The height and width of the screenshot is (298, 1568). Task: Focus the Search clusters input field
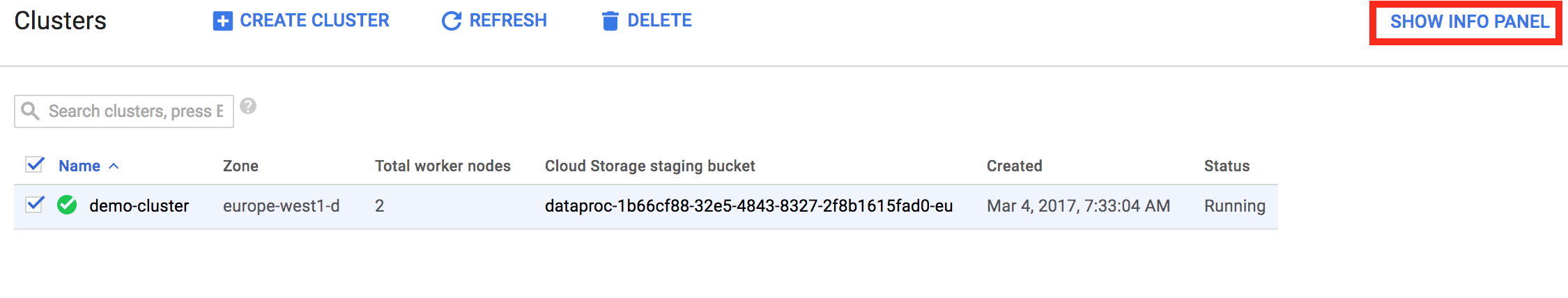tap(136, 111)
